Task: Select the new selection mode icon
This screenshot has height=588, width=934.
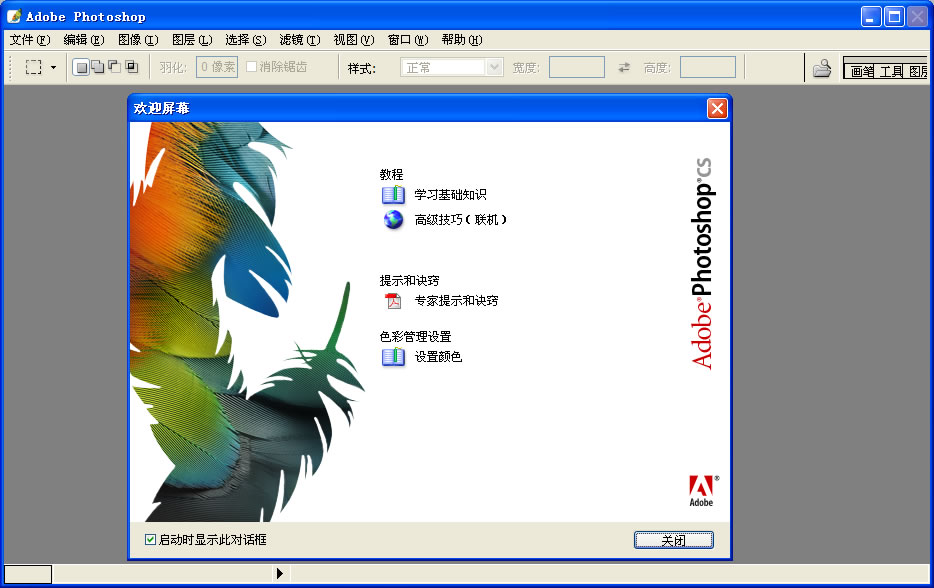Action: (x=80, y=65)
